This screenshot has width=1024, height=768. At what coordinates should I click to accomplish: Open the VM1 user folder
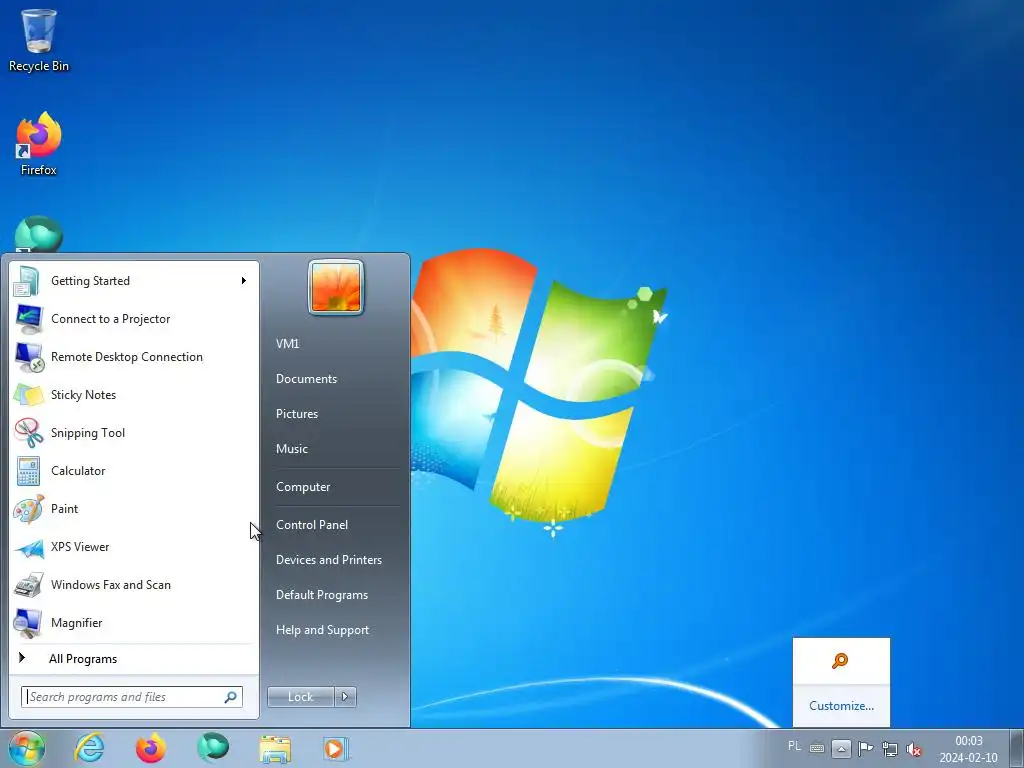pyautogui.click(x=287, y=344)
